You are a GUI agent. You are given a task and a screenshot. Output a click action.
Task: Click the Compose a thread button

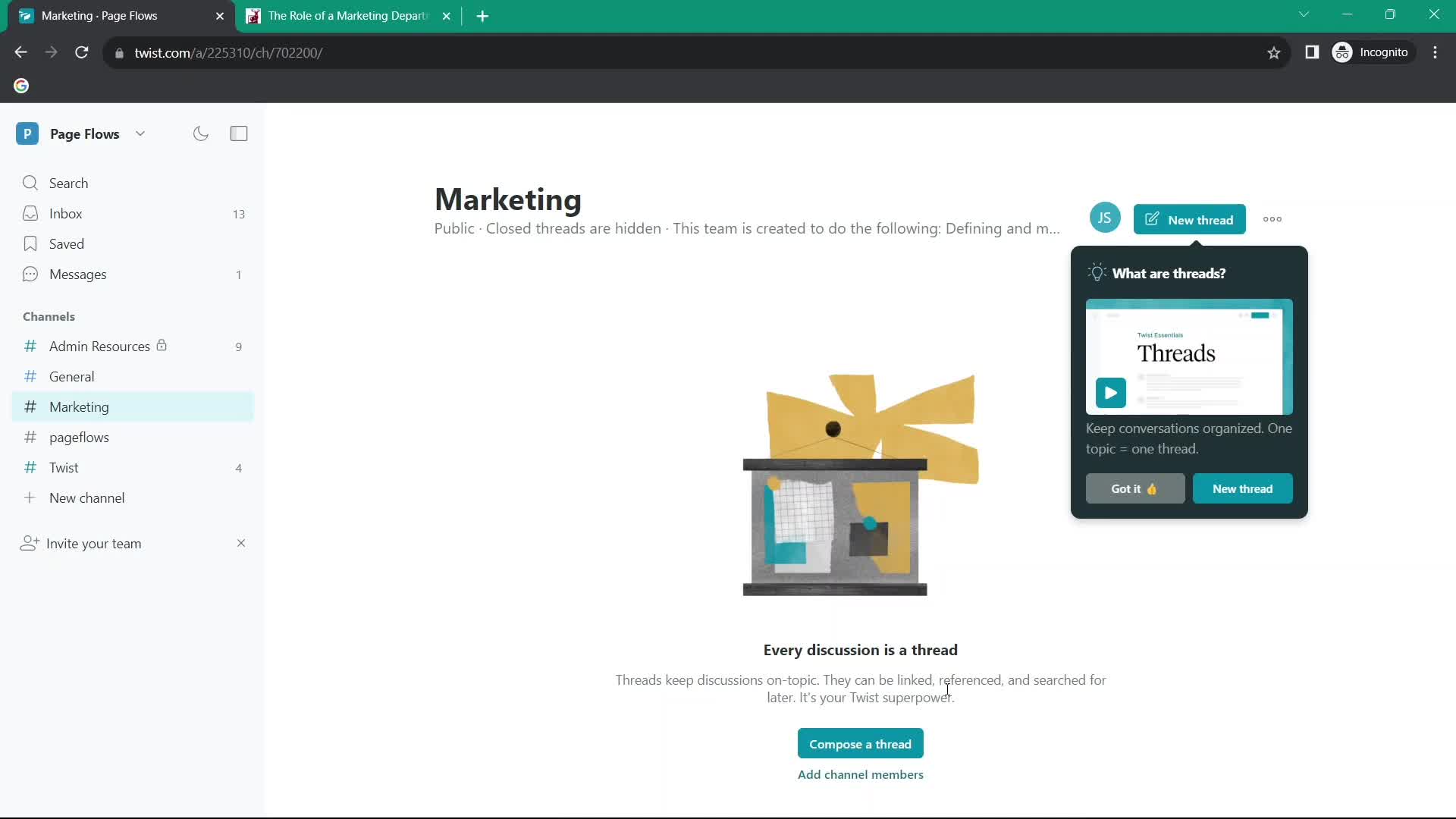click(x=860, y=743)
